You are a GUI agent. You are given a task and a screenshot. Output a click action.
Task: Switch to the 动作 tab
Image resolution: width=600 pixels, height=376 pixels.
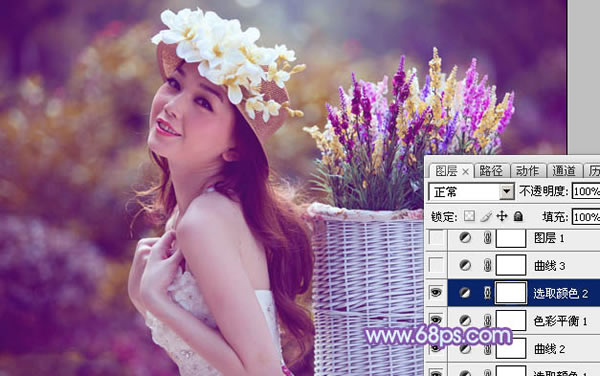527,171
